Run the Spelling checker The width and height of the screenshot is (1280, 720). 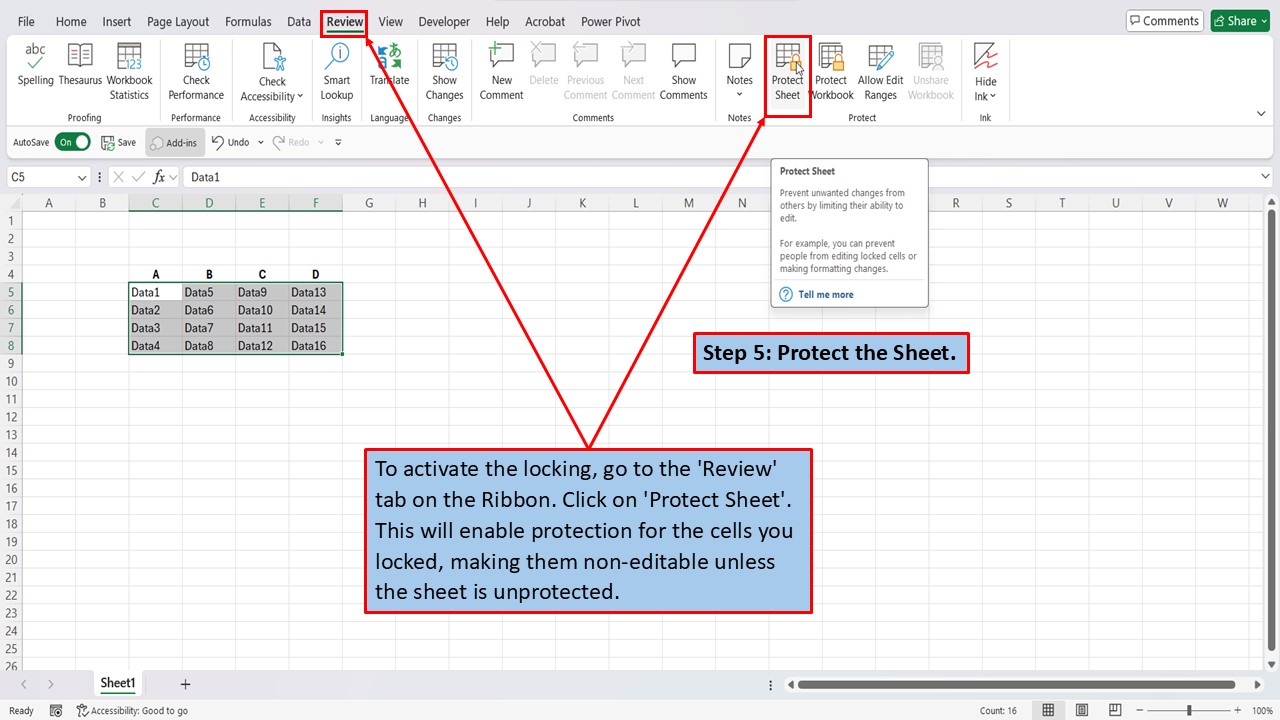[35, 67]
